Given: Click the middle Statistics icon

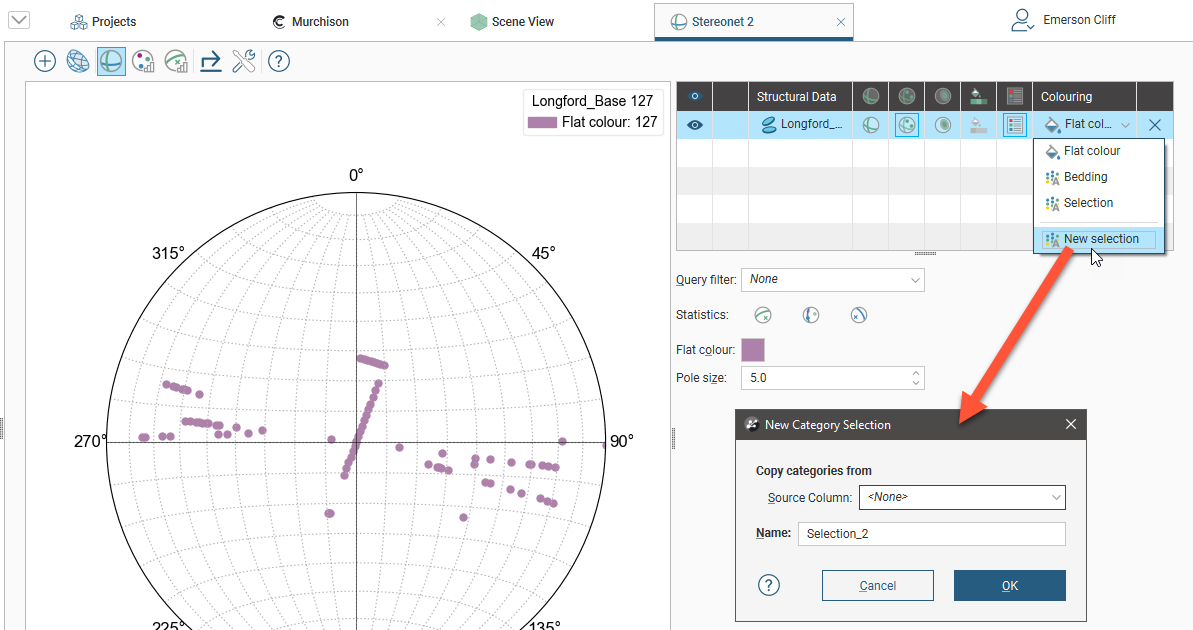Looking at the screenshot, I should point(811,315).
